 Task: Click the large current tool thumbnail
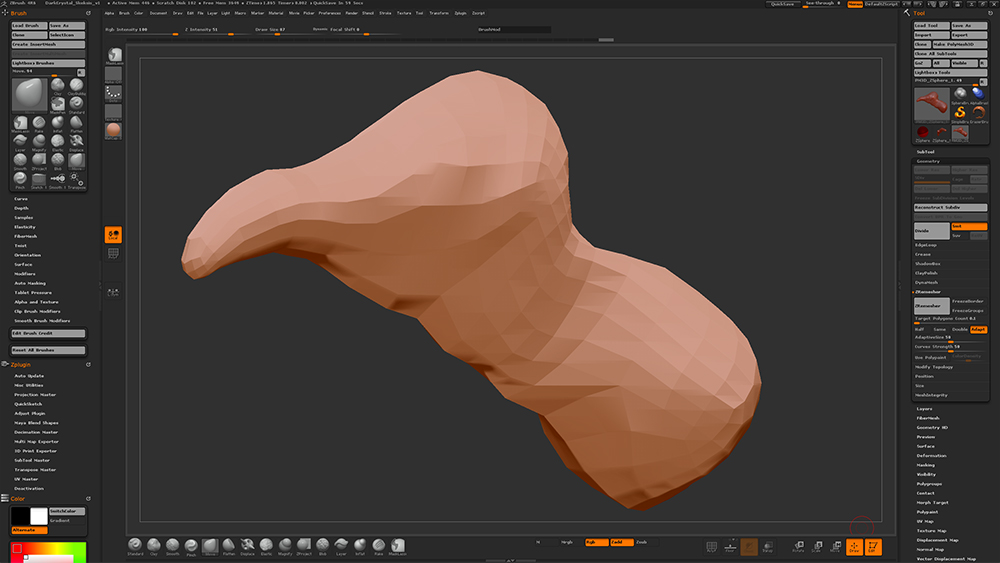pyautogui.click(x=932, y=105)
